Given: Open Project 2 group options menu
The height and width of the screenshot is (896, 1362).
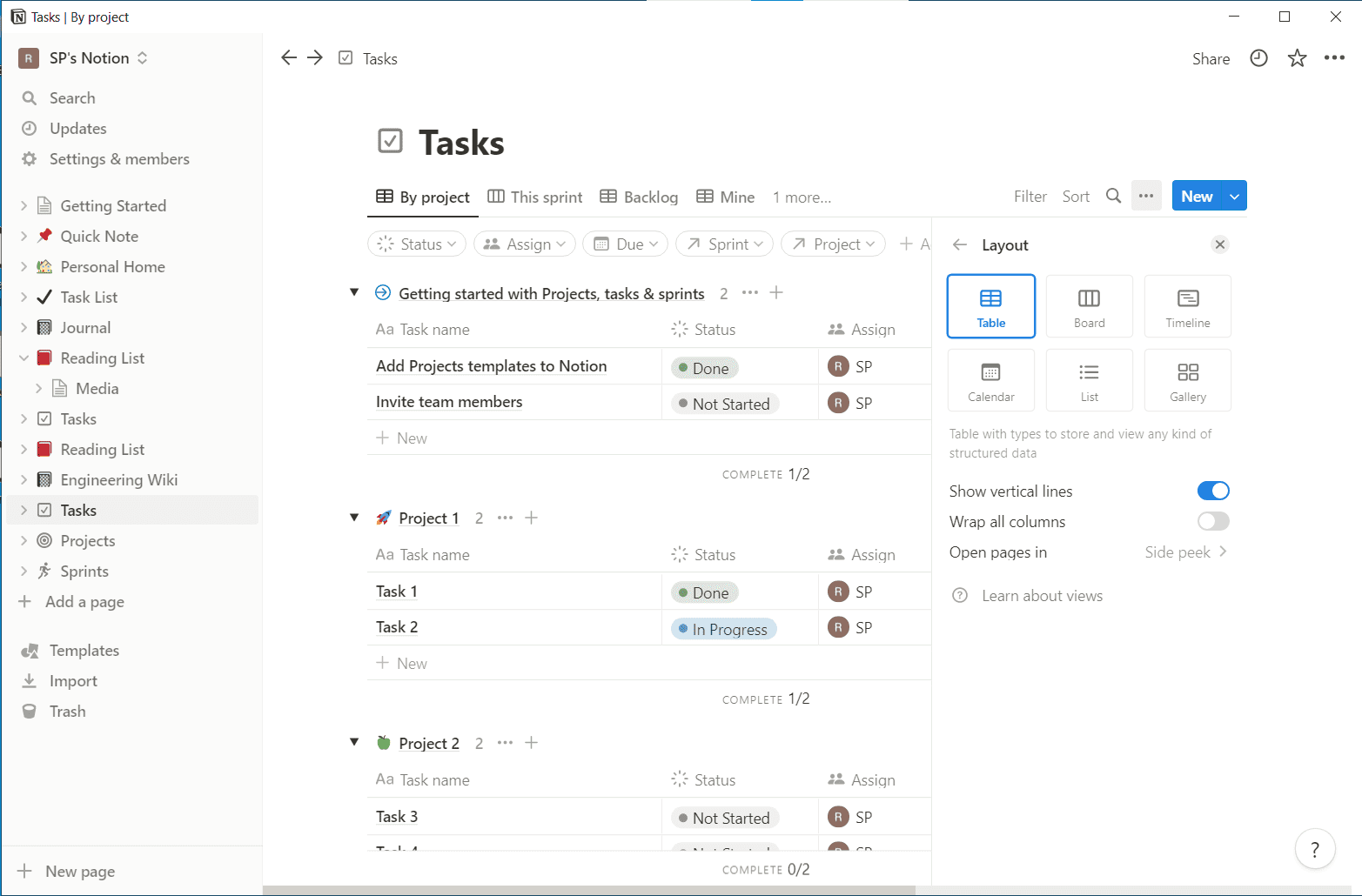Looking at the screenshot, I should pyautogui.click(x=505, y=742).
